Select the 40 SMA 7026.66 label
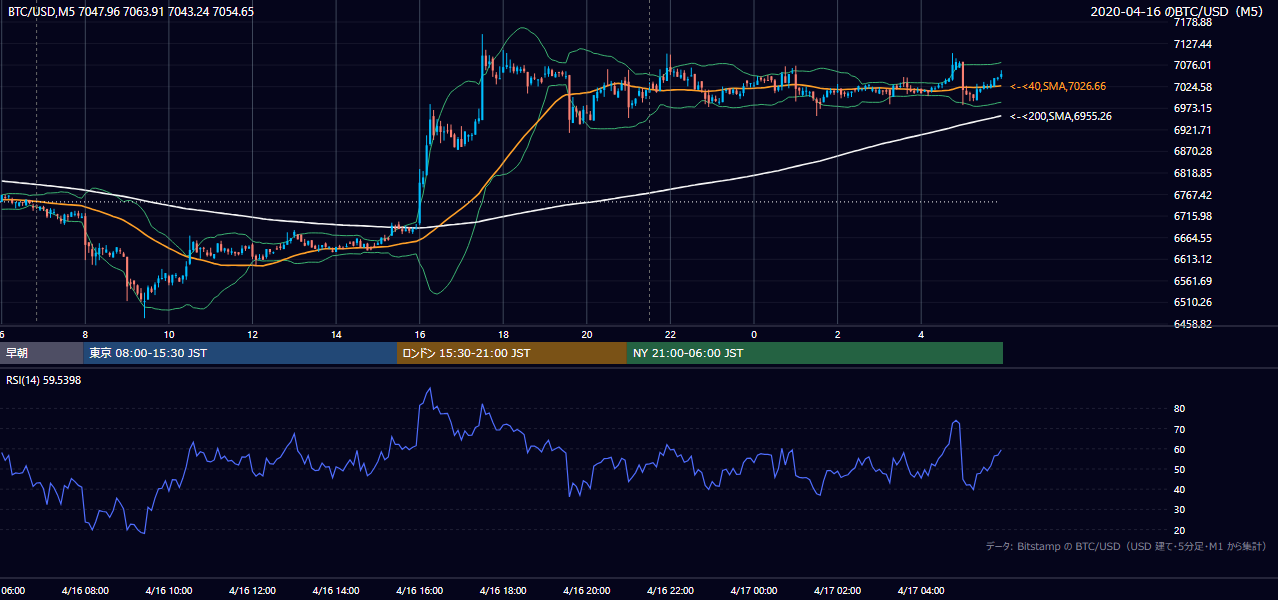1278x600 pixels. tap(1058, 87)
